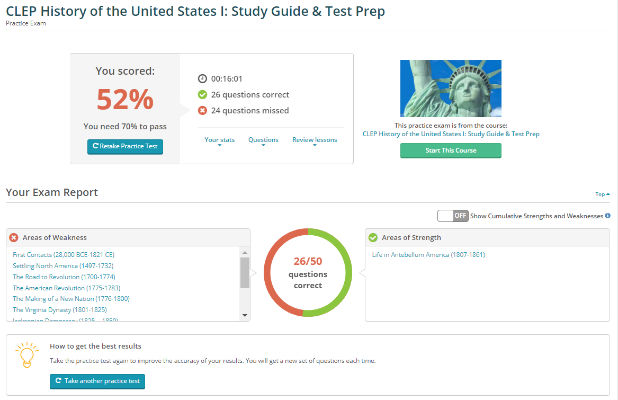Click the green checkmark next to questions correct
The image size is (618, 400).
(x=202, y=95)
